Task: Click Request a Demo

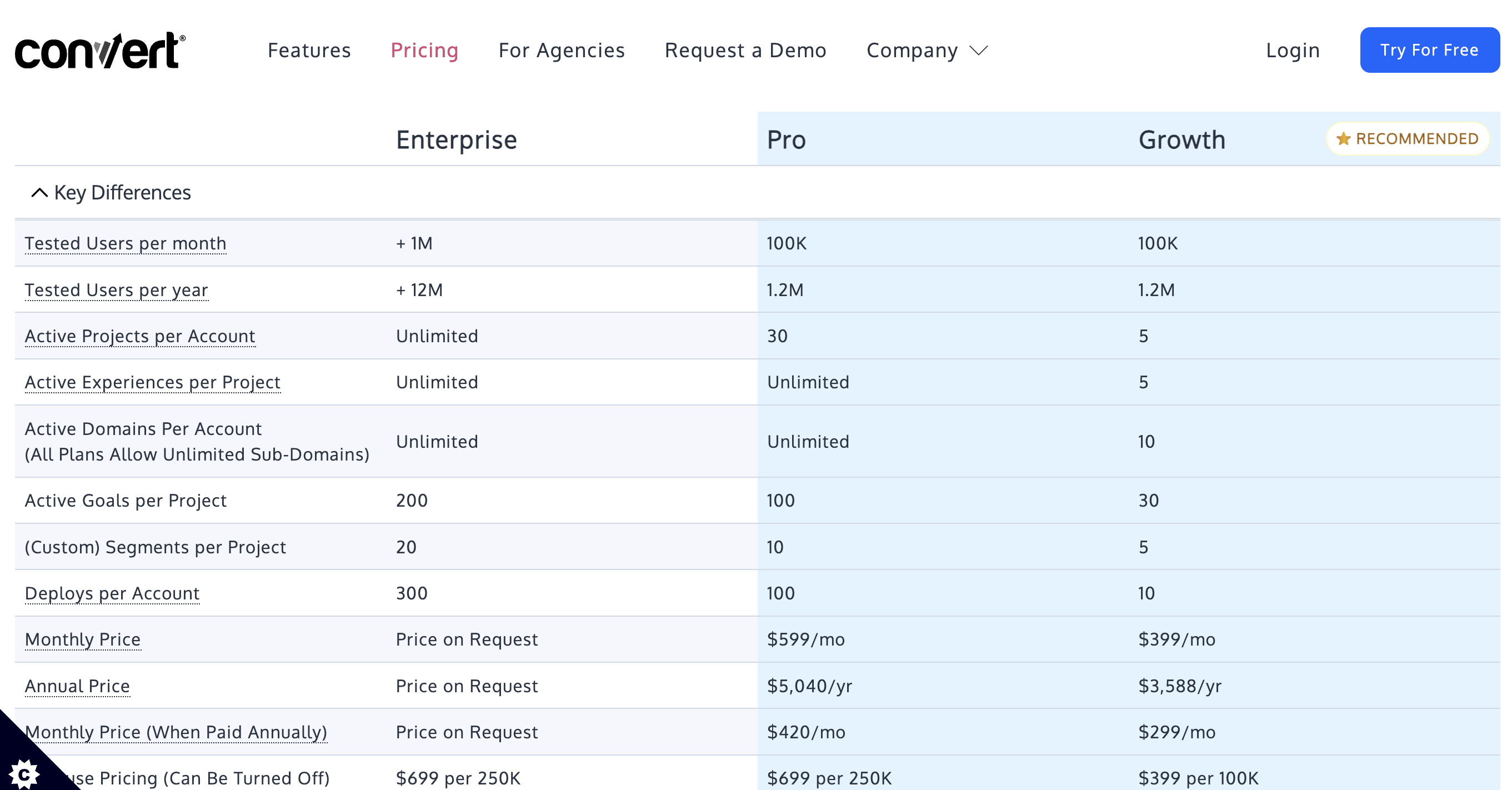Action: [745, 51]
